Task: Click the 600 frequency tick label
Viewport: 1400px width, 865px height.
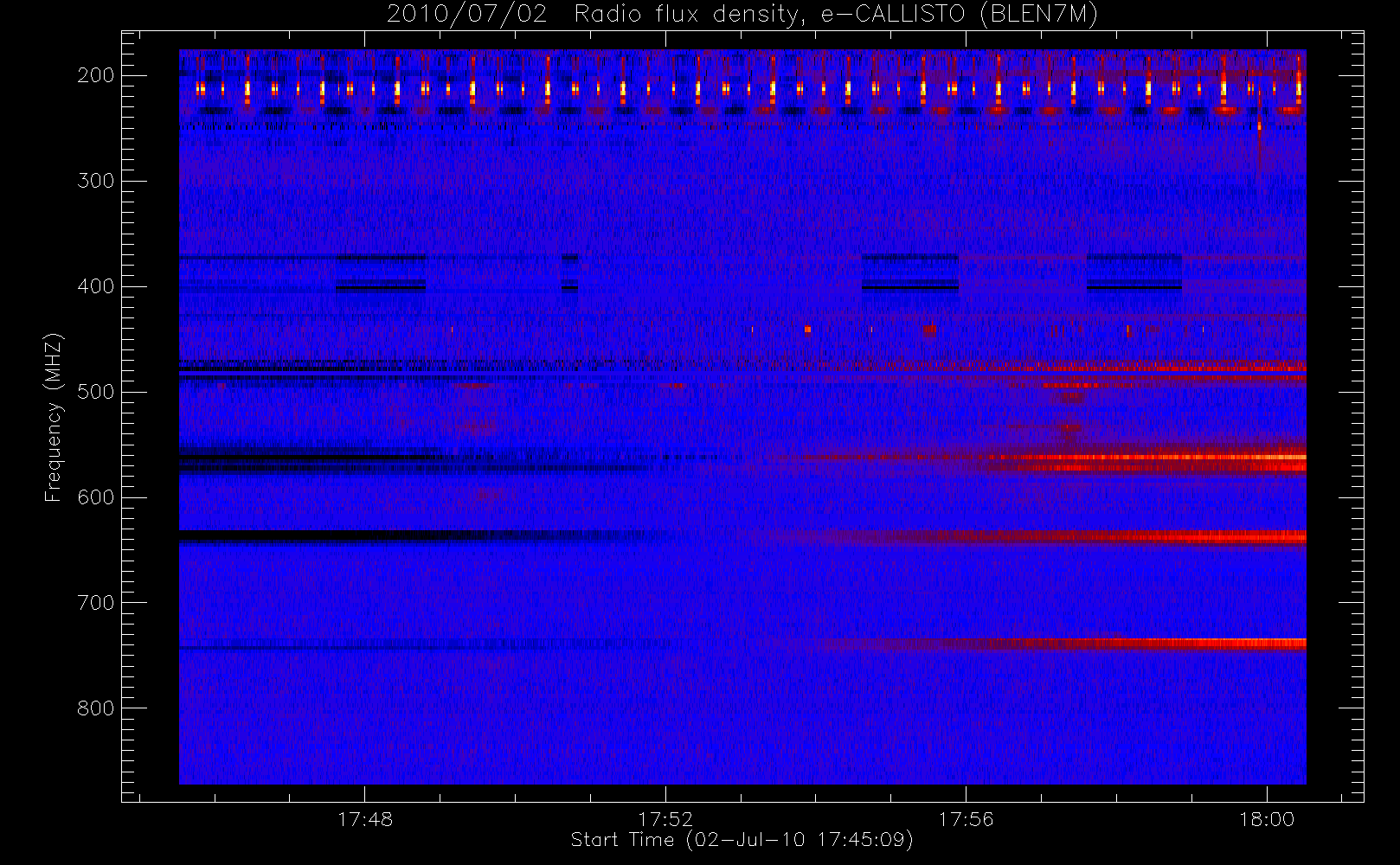Action: click(96, 497)
